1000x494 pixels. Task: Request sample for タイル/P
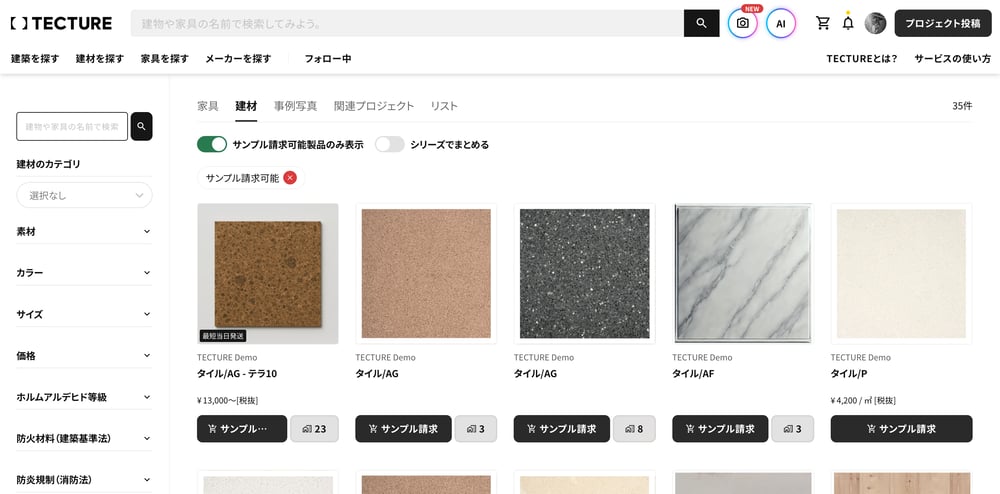click(901, 429)
